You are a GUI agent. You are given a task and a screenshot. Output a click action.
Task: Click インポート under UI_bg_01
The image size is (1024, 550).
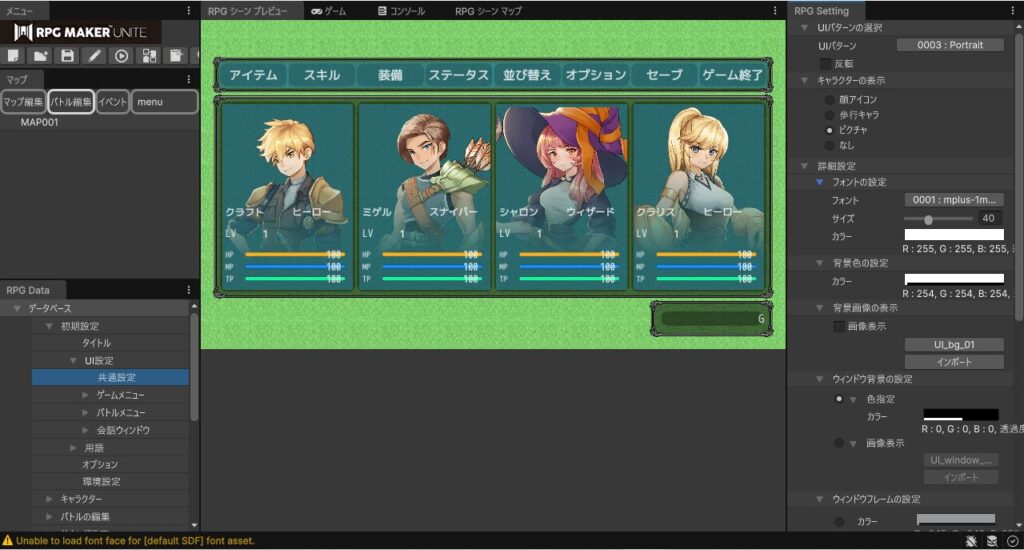point(954,362)
